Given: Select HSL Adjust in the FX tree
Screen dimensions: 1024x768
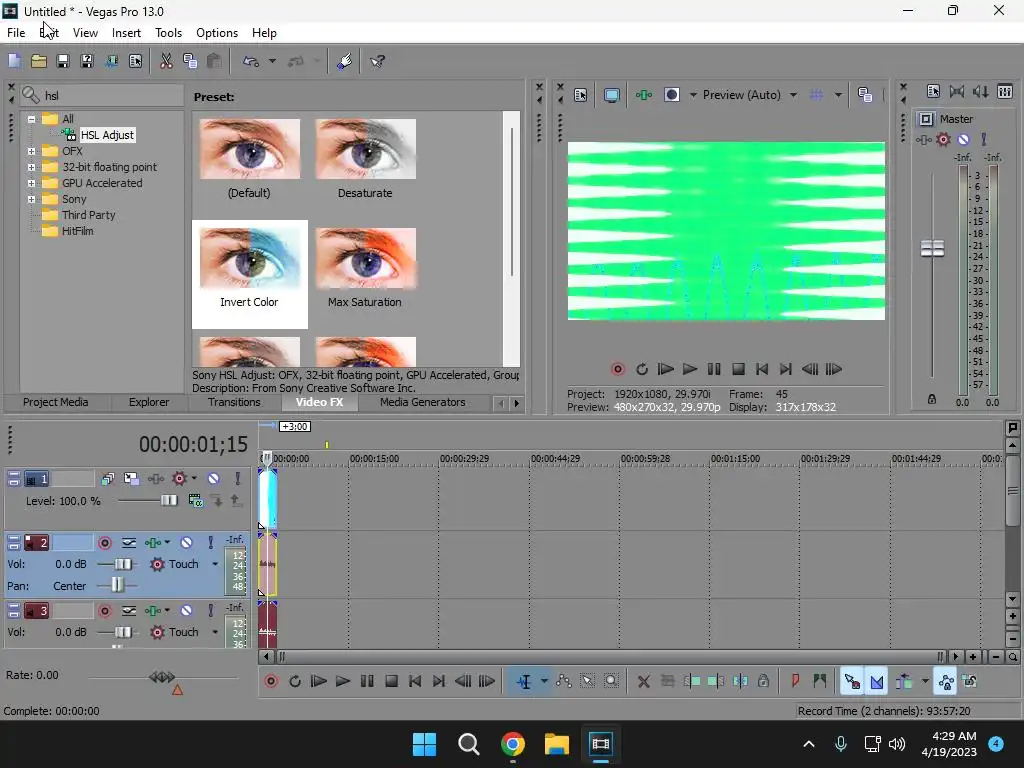Looking at the screenshot, I should pos(107,135).
